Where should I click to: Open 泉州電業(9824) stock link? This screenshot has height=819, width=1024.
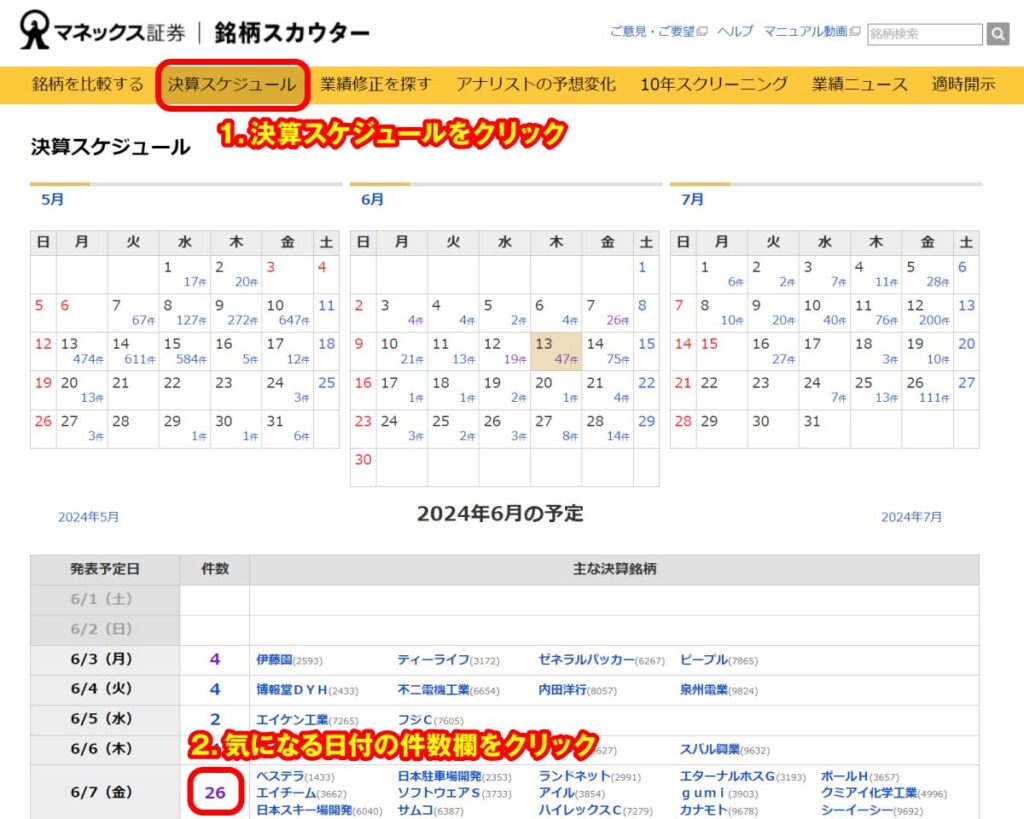[718, 690]
